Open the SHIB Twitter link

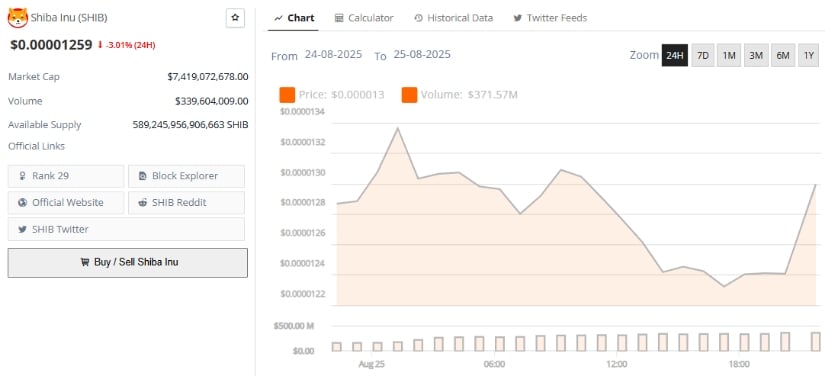click(126, 229)
